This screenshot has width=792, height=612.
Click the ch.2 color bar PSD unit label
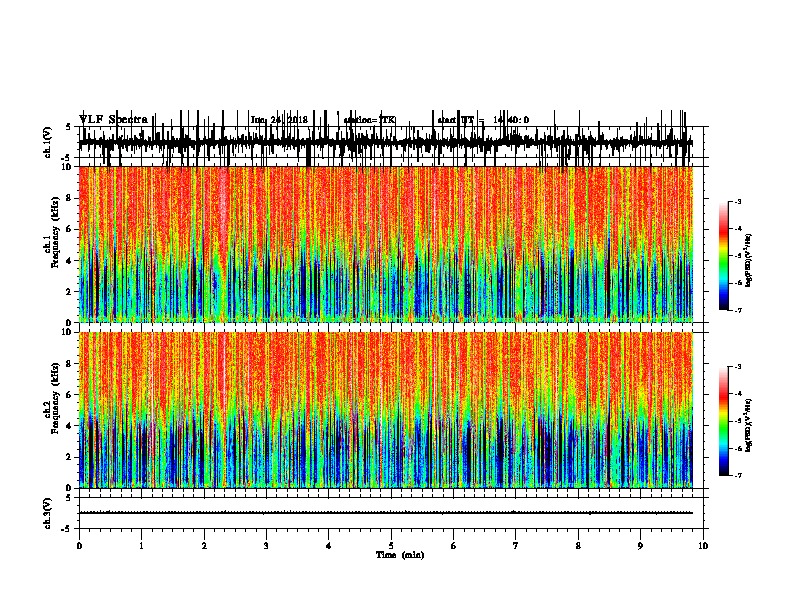[749, 425]
